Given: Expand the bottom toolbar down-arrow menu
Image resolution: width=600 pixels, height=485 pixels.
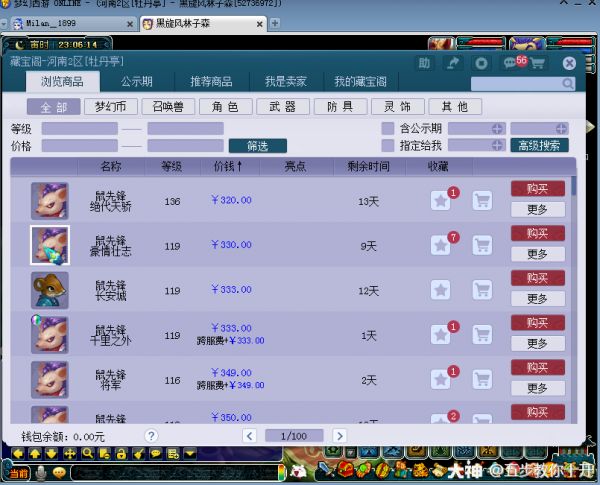Looking at the screenshot, I should pos(190,454).
